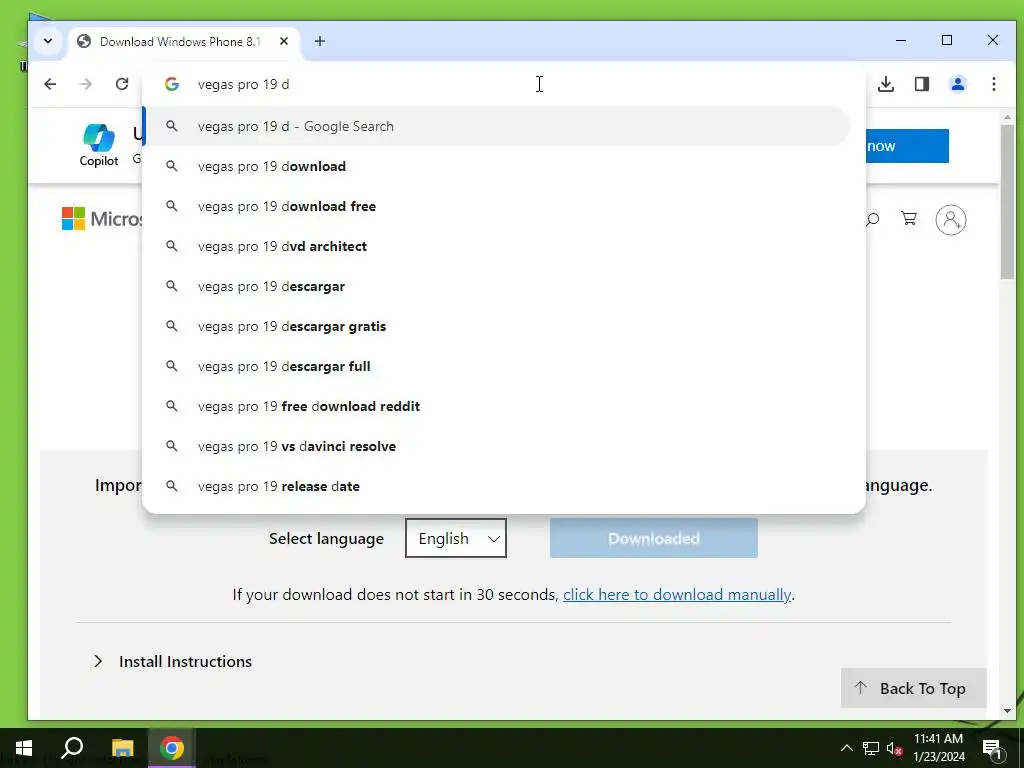Screen dimensions: 1024x768
Task: Show hidden system tray icons
Action: coord(846,748)
